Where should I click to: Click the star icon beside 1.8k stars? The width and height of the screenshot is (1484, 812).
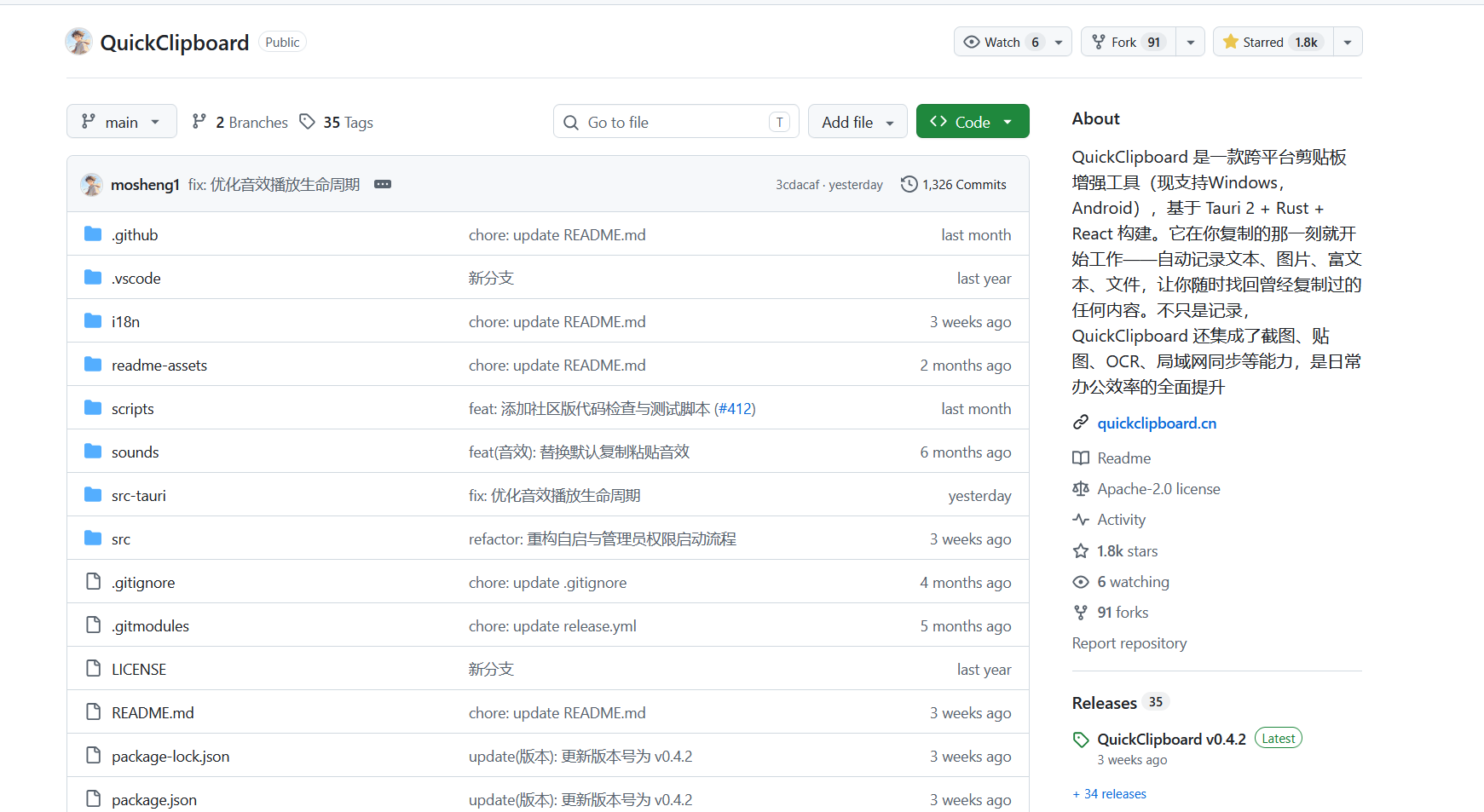tap(1081, 550)
